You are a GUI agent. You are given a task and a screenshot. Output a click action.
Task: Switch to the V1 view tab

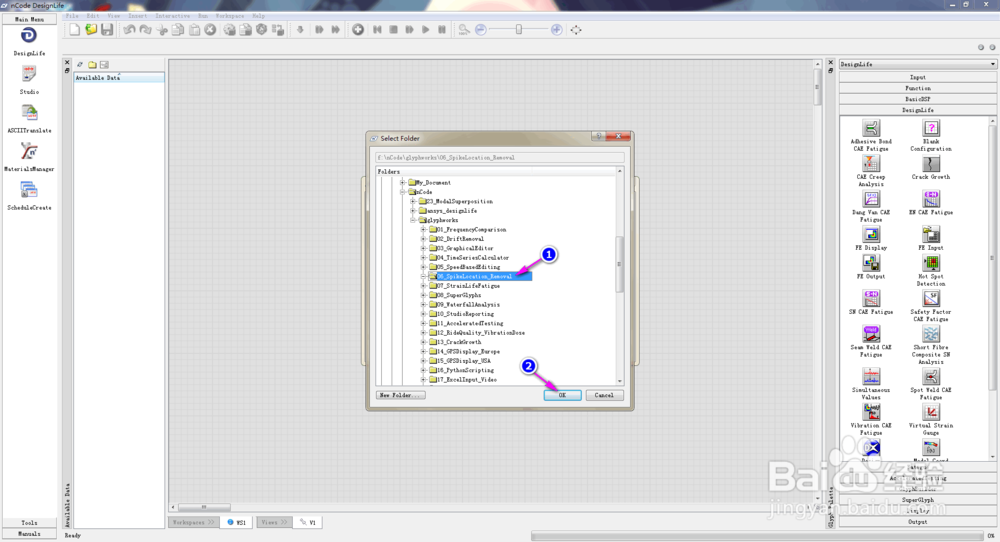point(309,522)
